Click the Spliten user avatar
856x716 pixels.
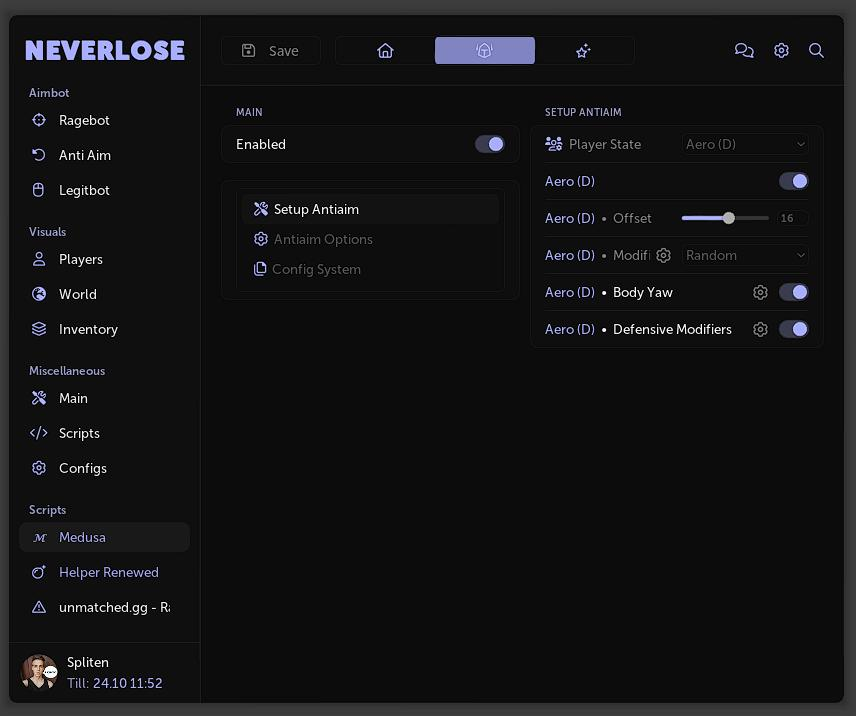(39, 672)
